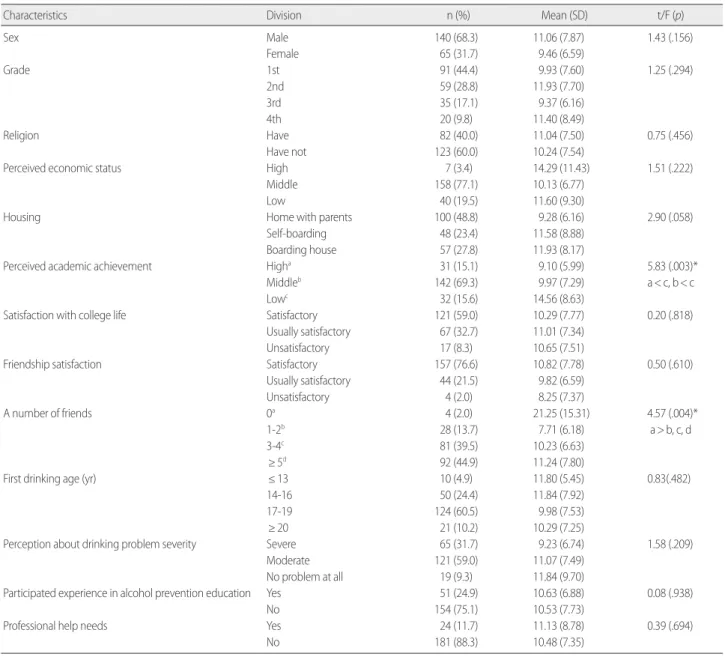Select the 'Moderate' division cell

pos(288,561)
